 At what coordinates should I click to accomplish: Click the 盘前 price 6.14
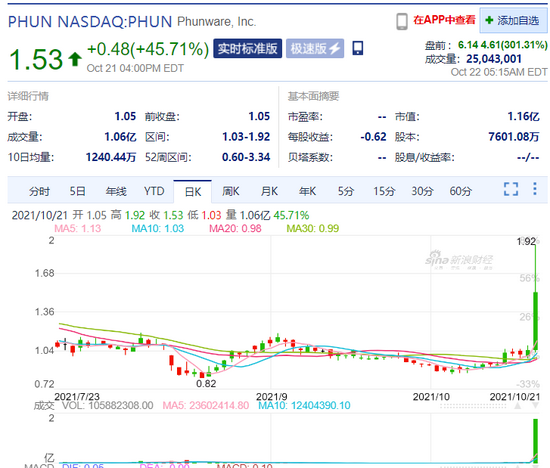click(x=468, y=45)
